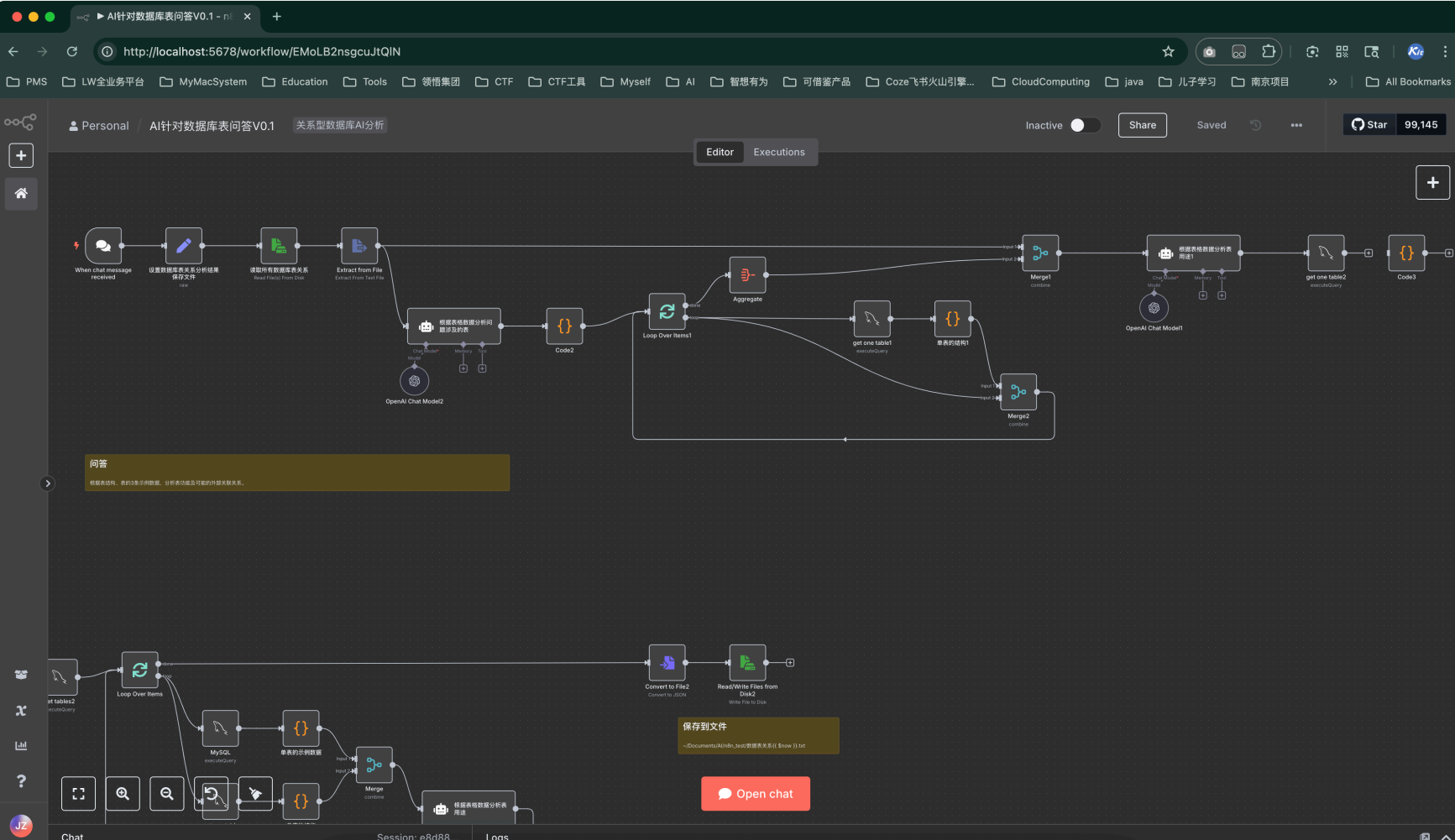Tidy up workflow with broom icon
The image size is (1455, 840).
(255, 793)
